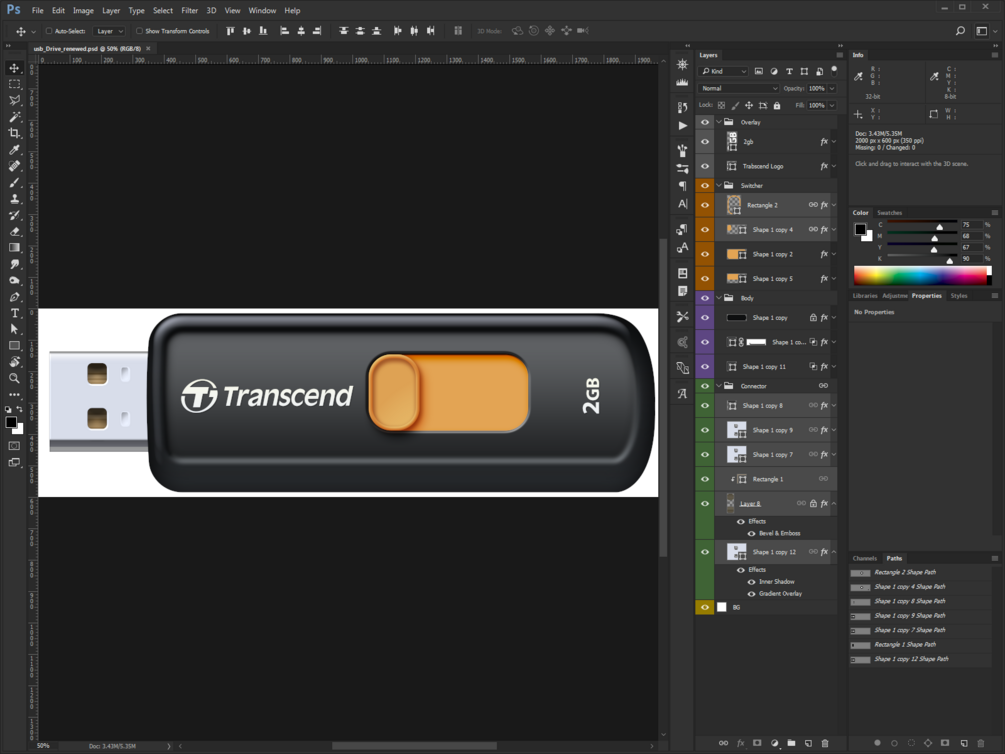Viewport: 1005px width, 754px height.
Task: Collapse effects of Shape 1 copy 12
Action: [x=834, y=552]
